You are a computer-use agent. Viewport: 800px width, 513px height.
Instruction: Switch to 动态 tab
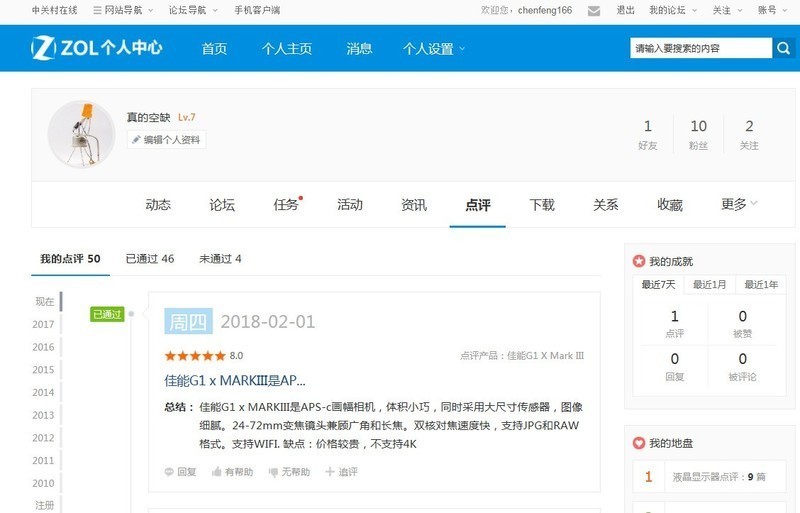[x=158, y=205]
